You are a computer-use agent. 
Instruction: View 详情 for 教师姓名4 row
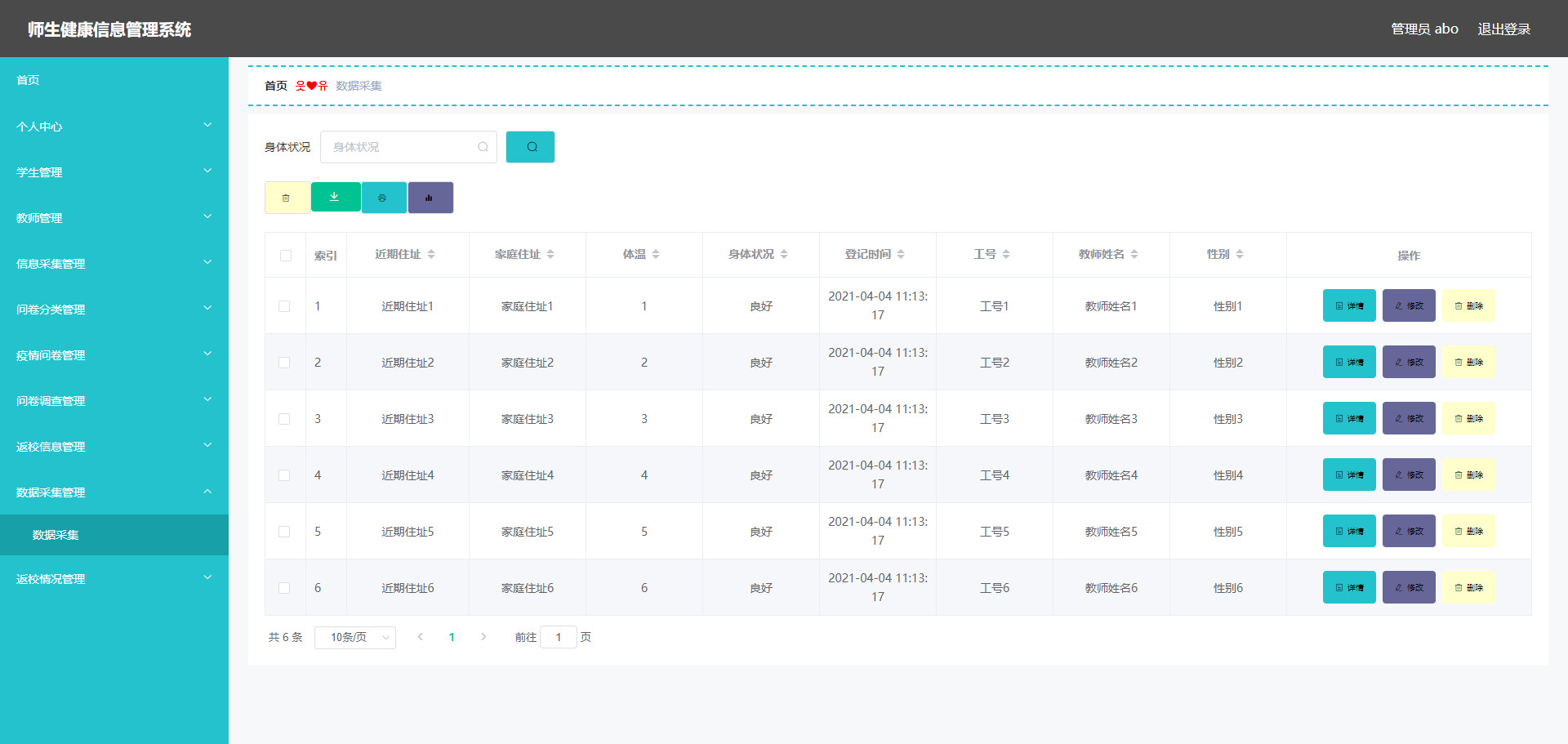tap(1349, 474)
